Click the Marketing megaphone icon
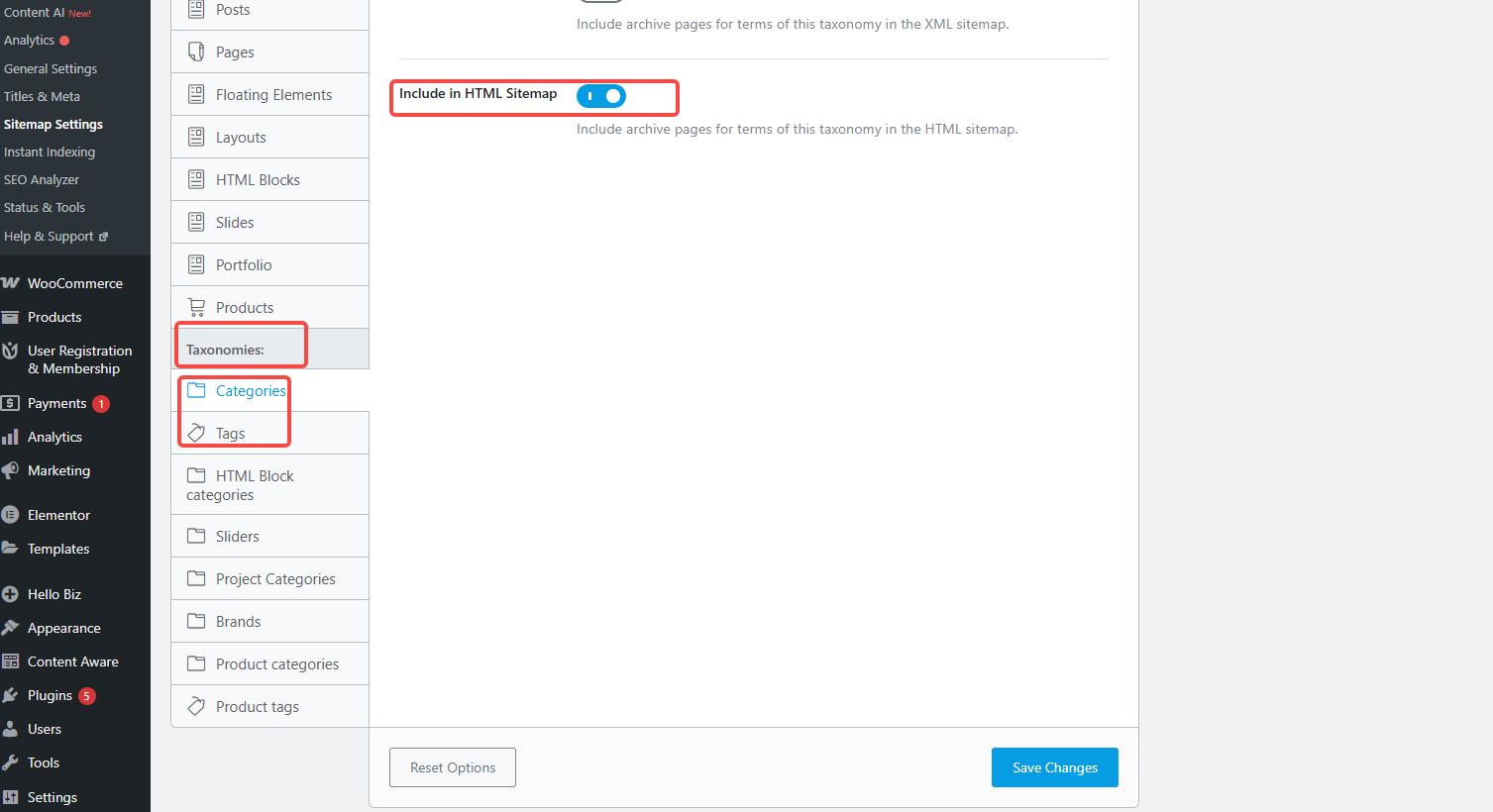Image resolution: width=1493 pixels, height=812 pixels. point(11,470)
